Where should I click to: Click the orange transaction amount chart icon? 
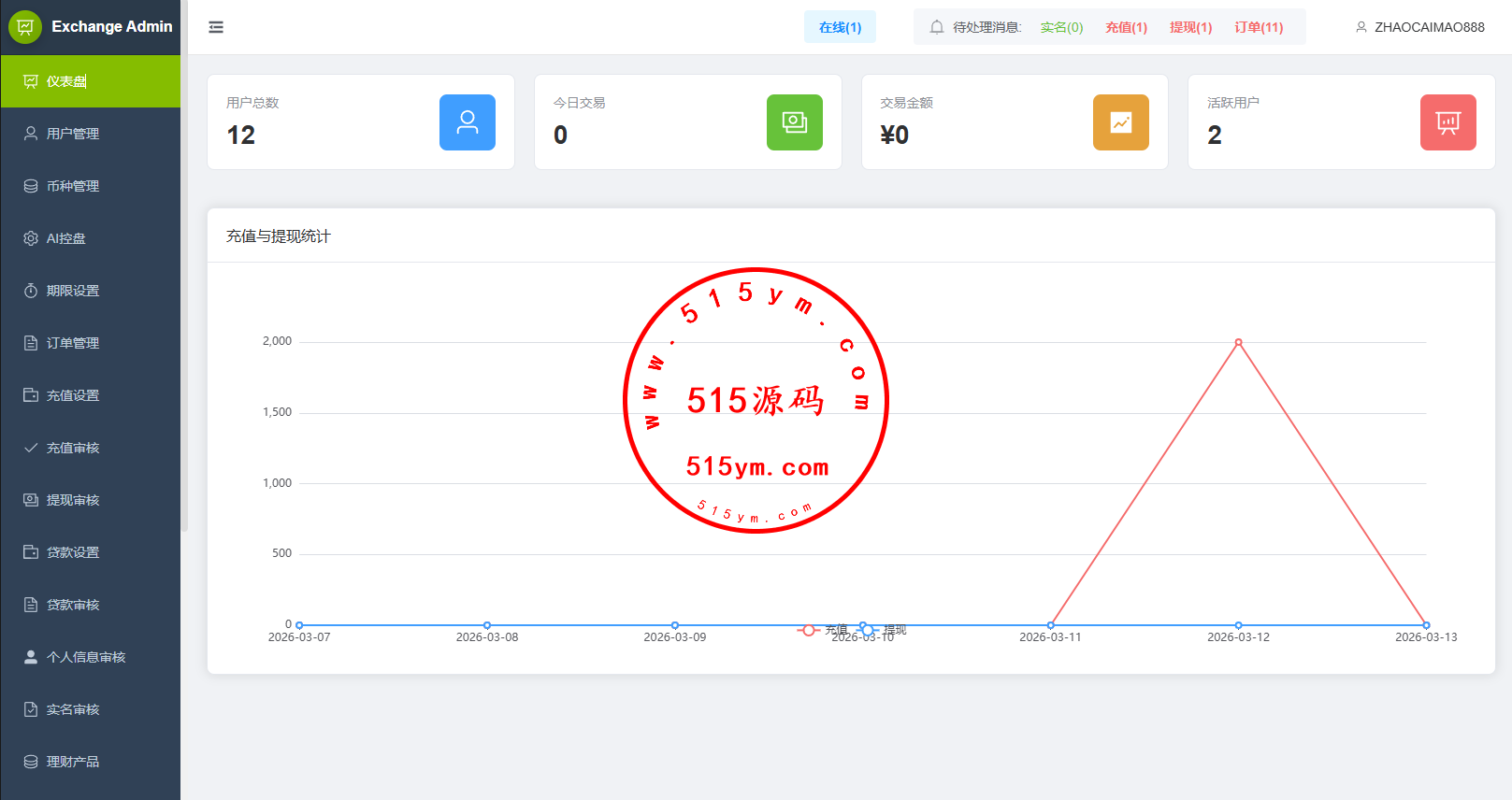pyautogui.click(x=1120, y=122)
